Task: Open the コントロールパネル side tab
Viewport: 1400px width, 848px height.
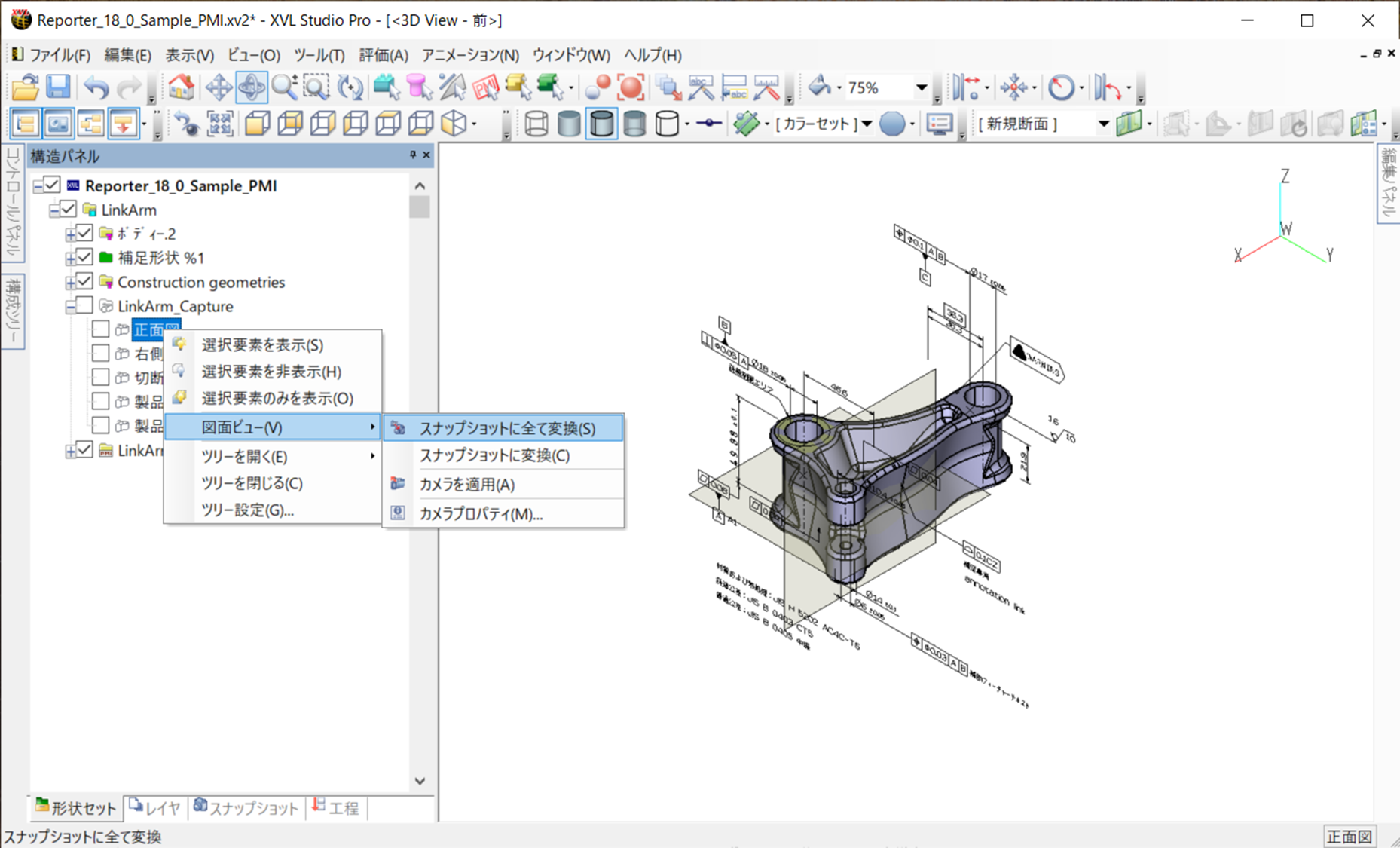Action: (x=13, y=203)
